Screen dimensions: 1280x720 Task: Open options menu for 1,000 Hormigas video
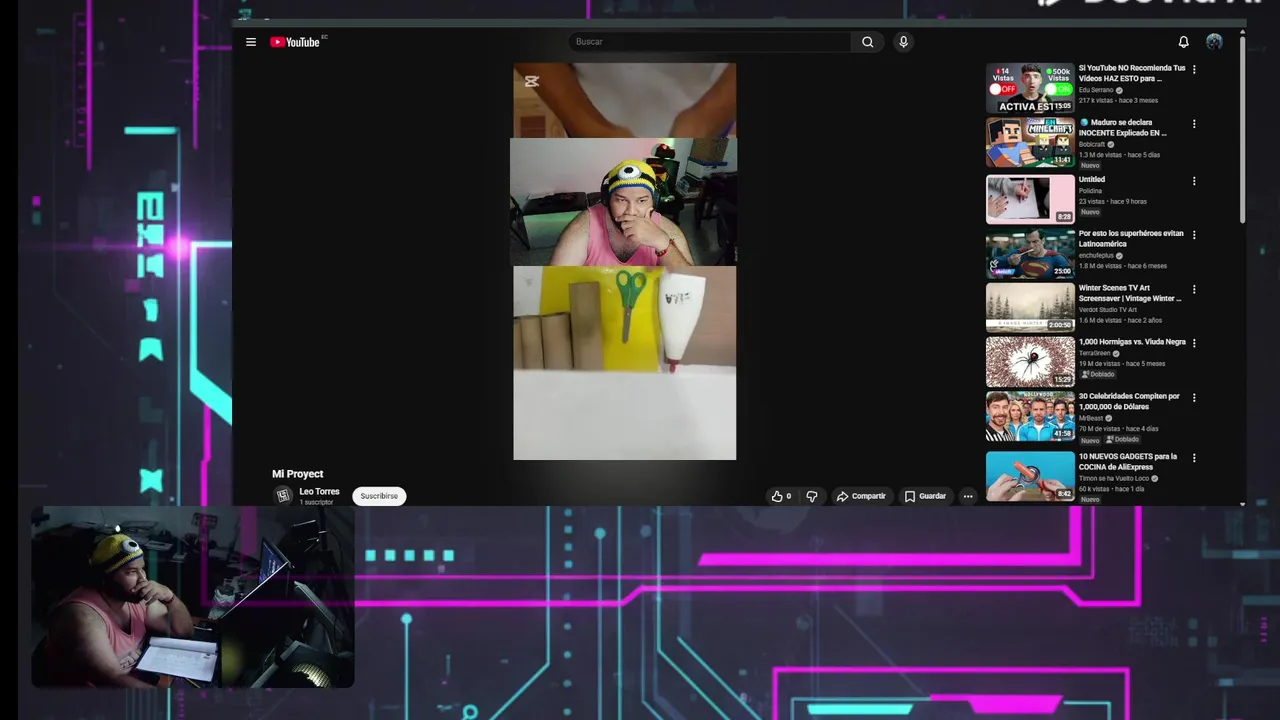click(x=1194, y=343)
